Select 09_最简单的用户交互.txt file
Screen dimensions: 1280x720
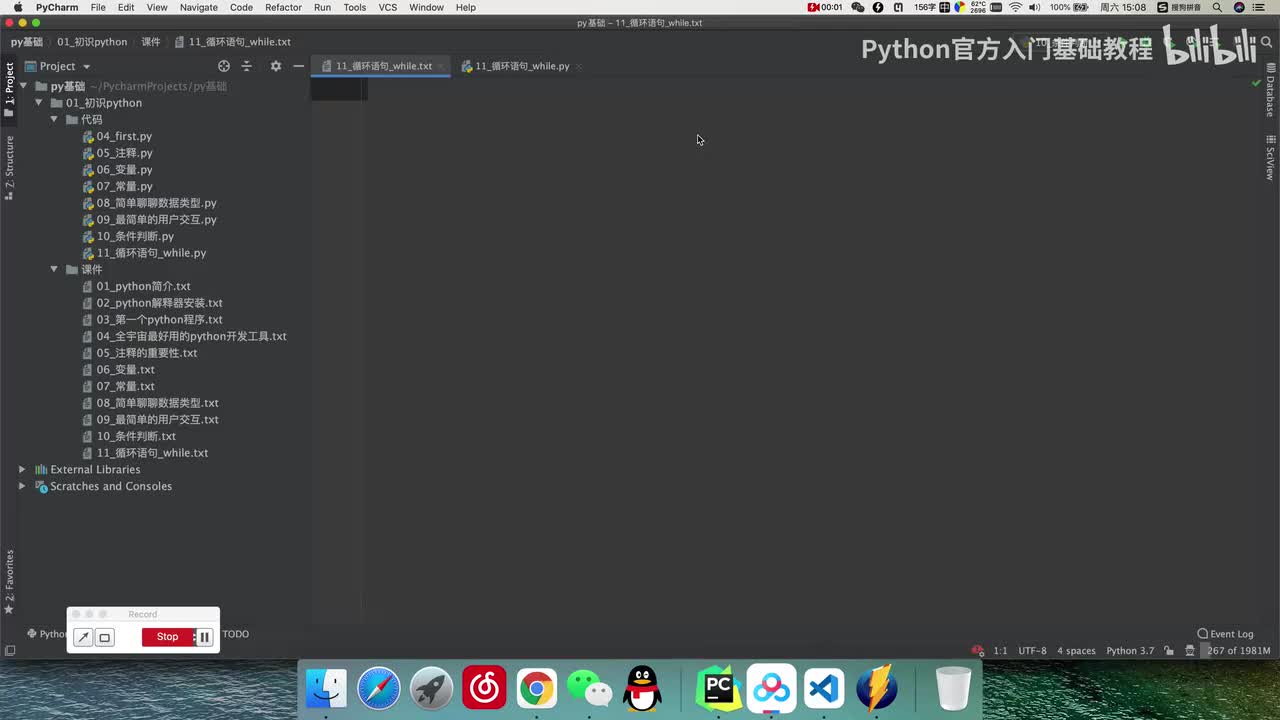coord(150,419)
